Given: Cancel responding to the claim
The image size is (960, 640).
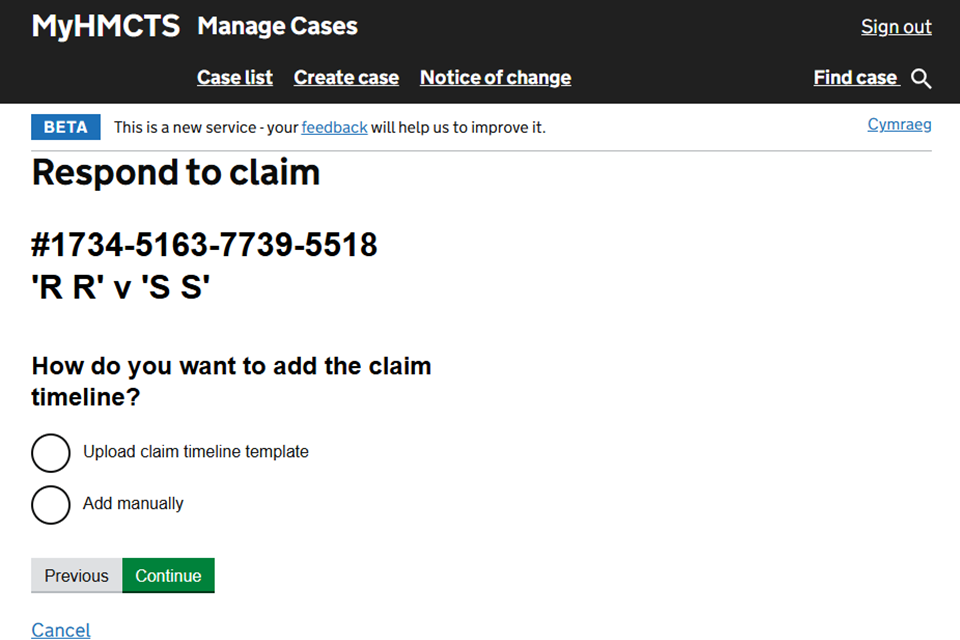Looking at the screenshot, I should tap(61, 630).
